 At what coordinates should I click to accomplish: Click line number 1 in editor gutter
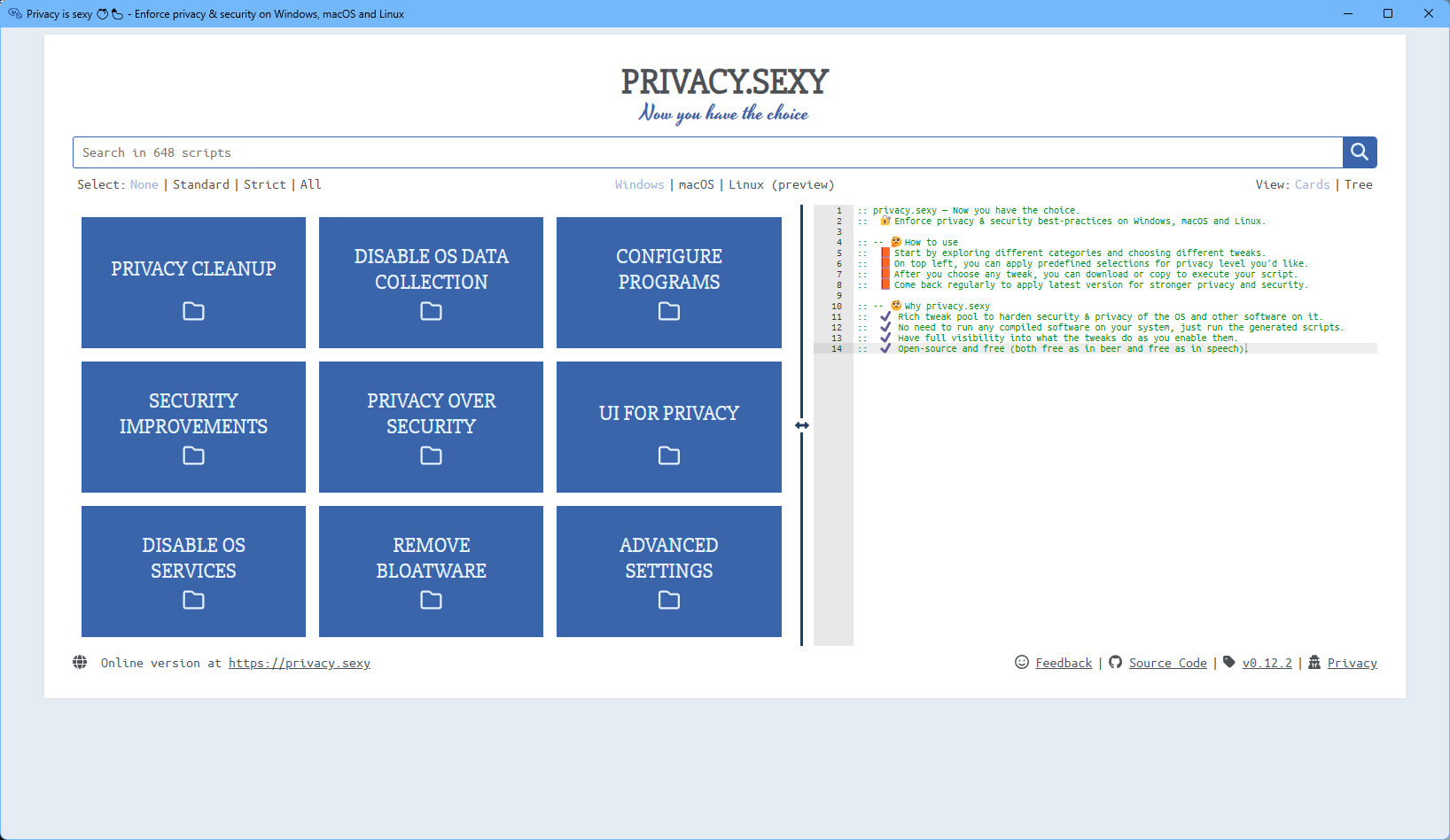pyautogui.click(x=838, y=210)
